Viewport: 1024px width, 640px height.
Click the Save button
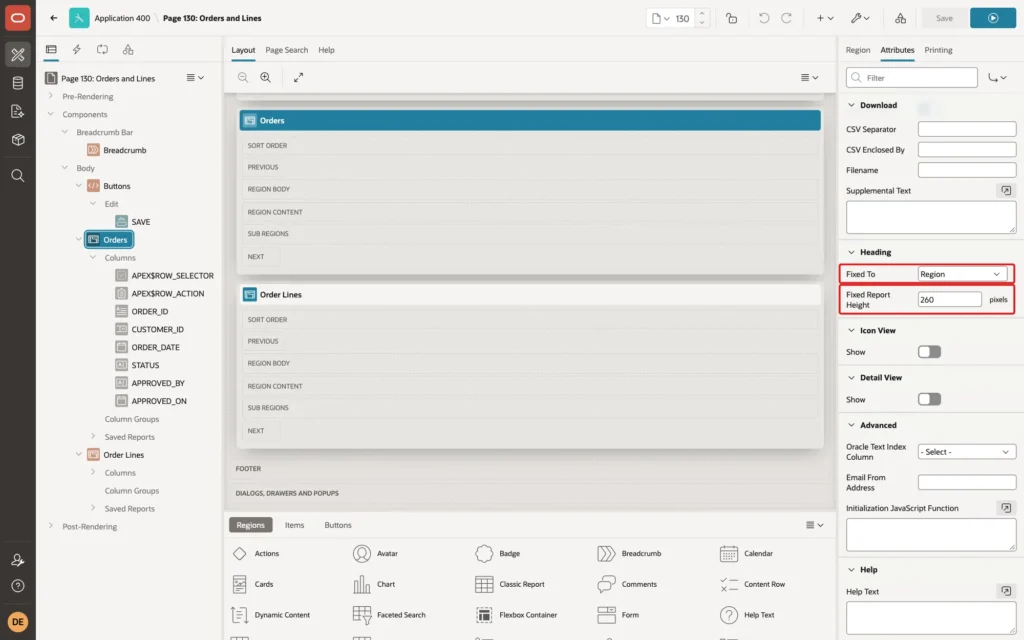[944, 18]
